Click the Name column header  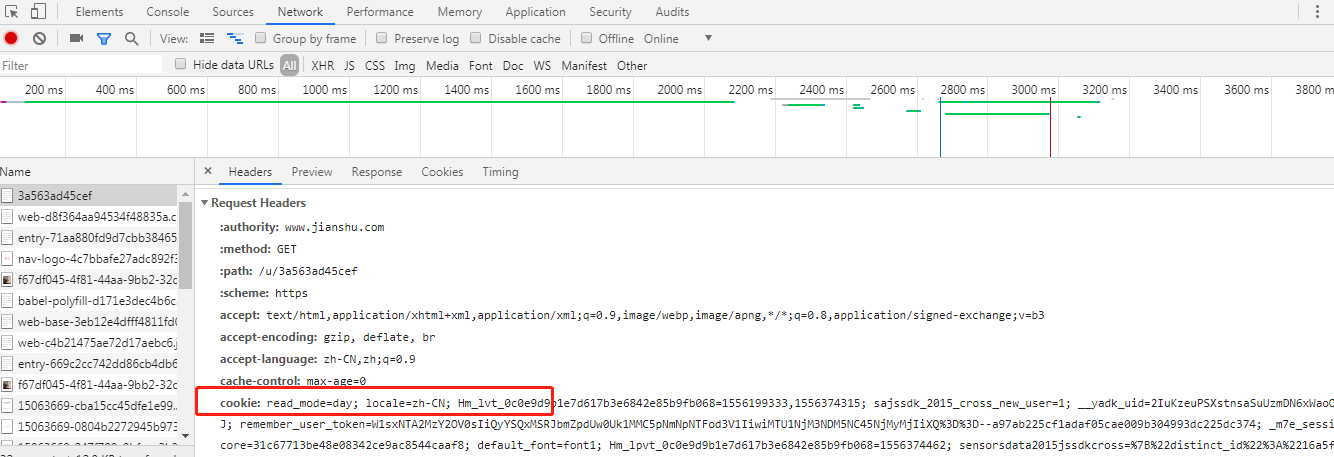tap(96, 172)
